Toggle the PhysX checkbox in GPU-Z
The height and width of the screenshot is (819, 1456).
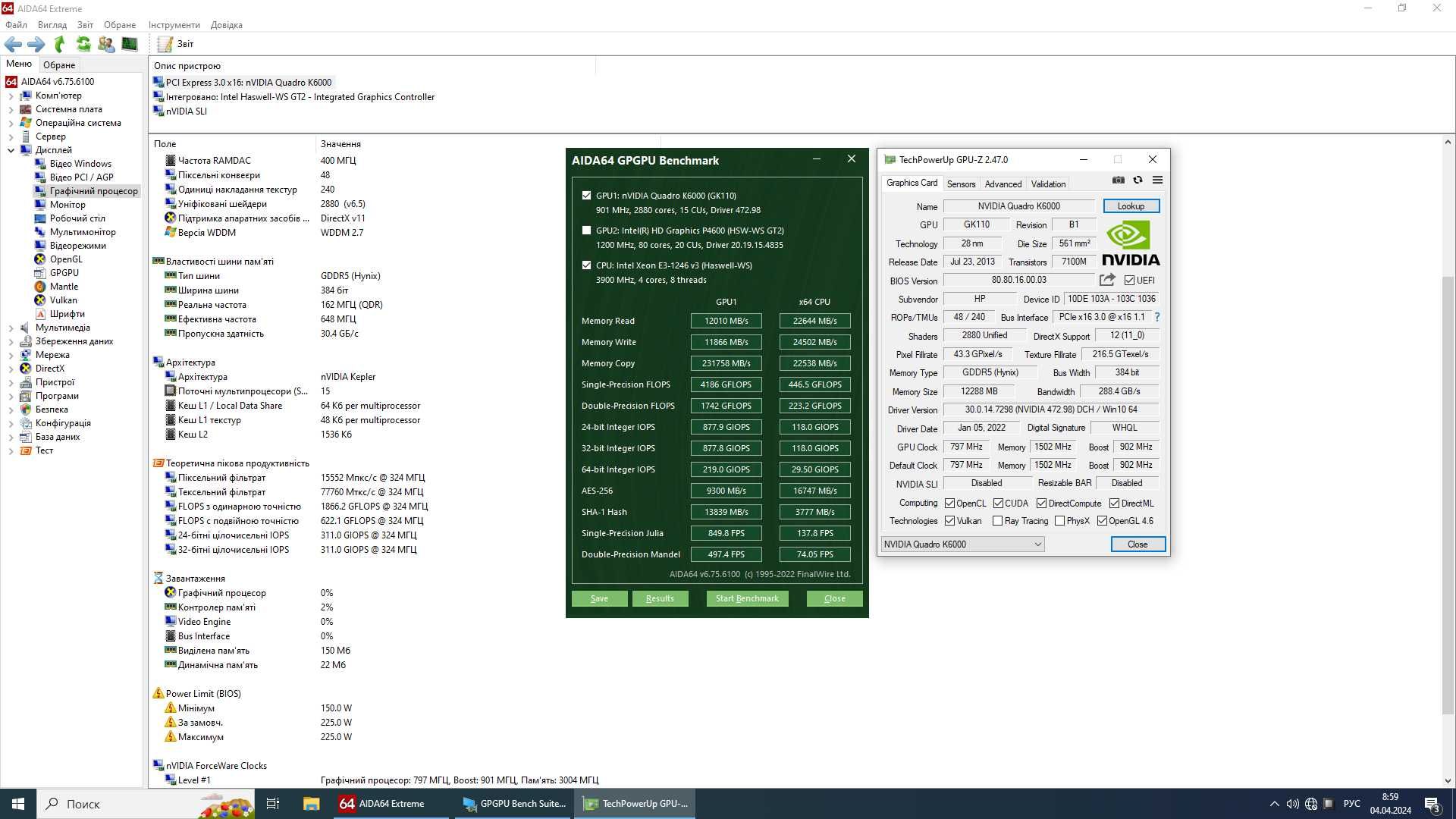(x=1059, y=521)
